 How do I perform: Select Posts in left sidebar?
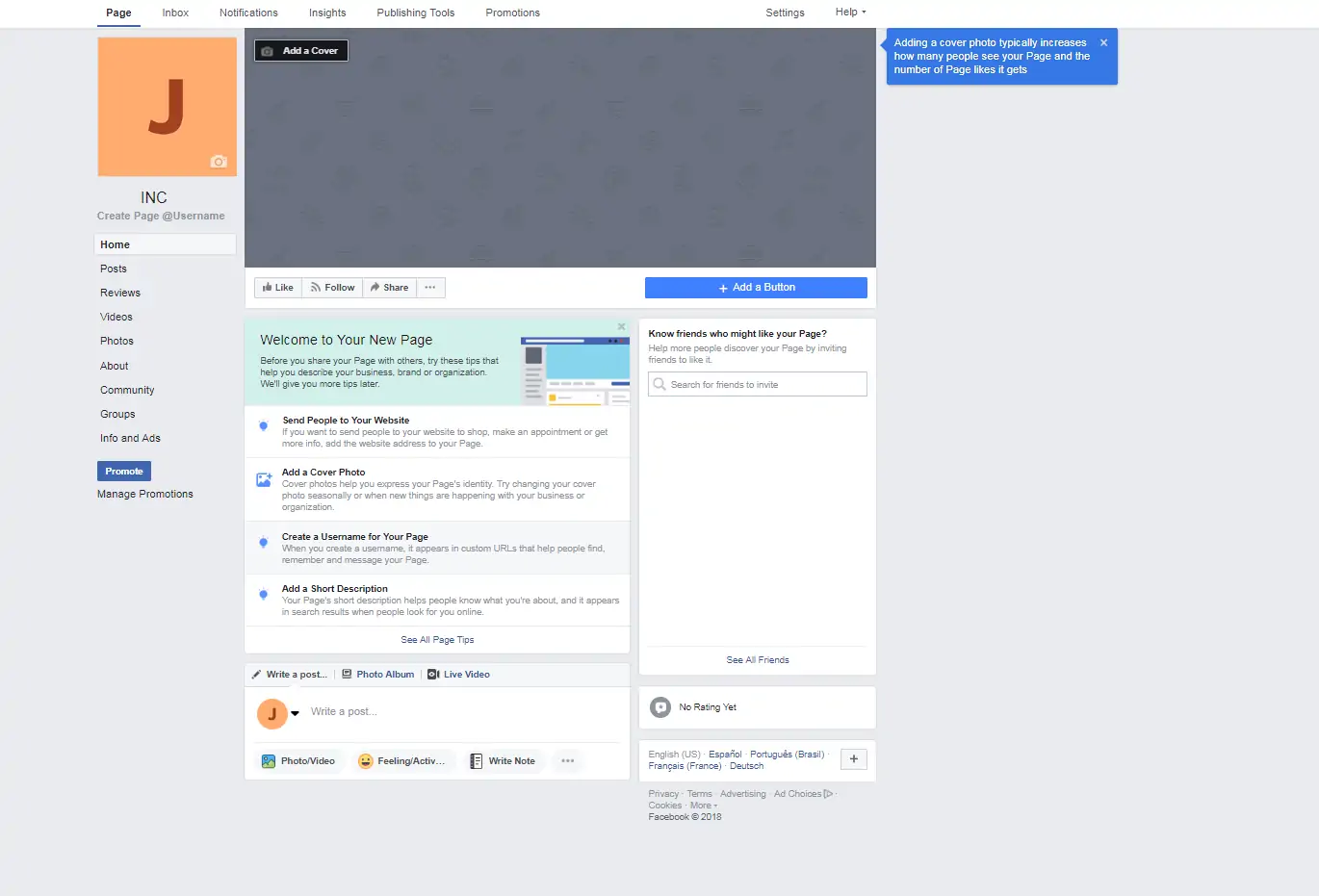(x=114, y=269)
